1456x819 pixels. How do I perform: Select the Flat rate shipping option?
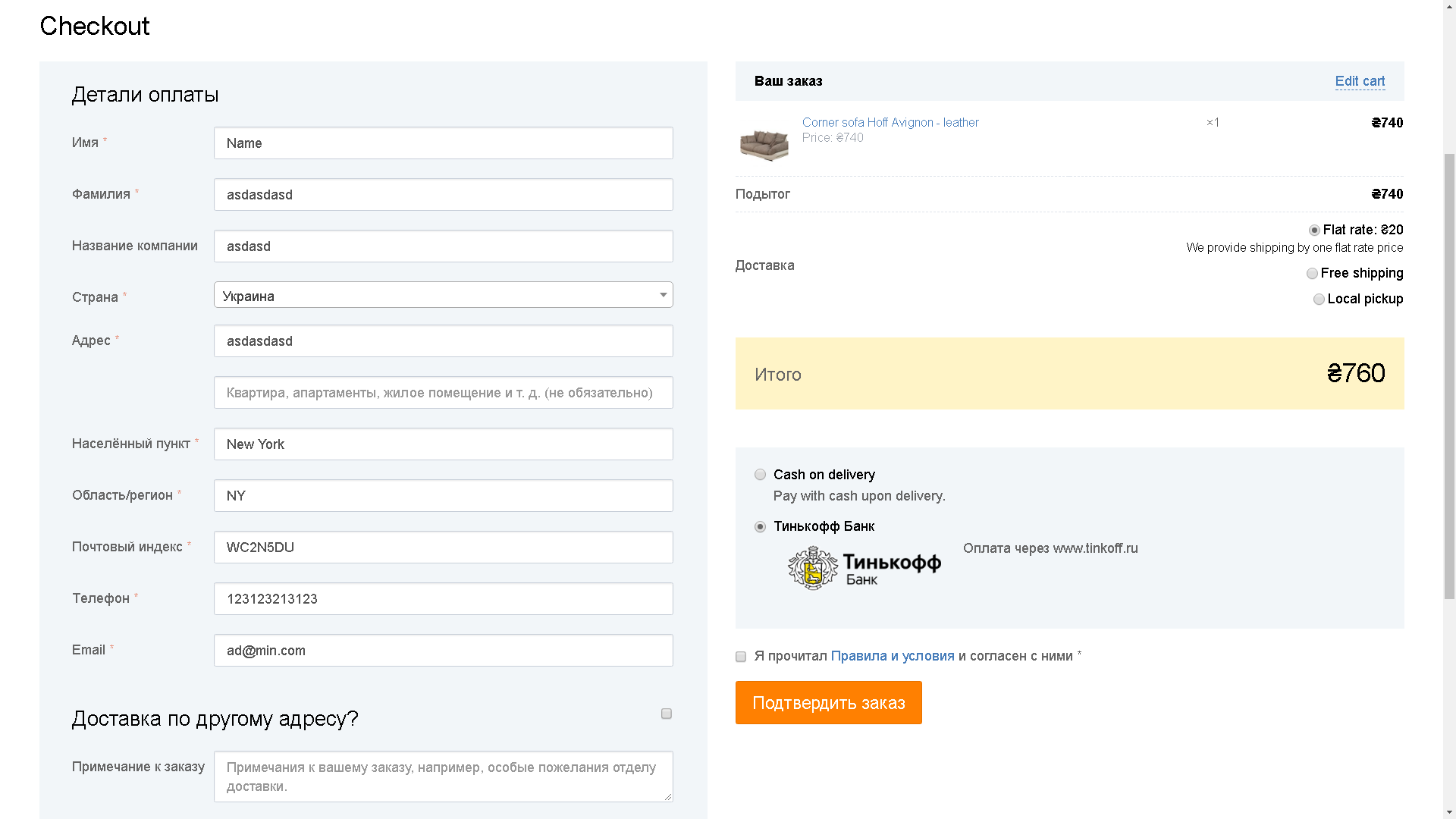(1314, 231)
